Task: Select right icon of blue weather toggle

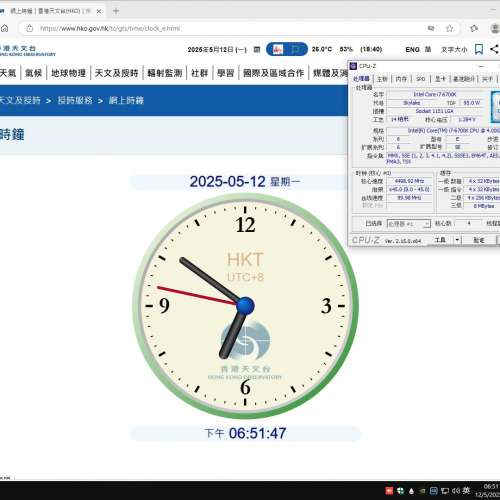Action: [x=295, y=49]
